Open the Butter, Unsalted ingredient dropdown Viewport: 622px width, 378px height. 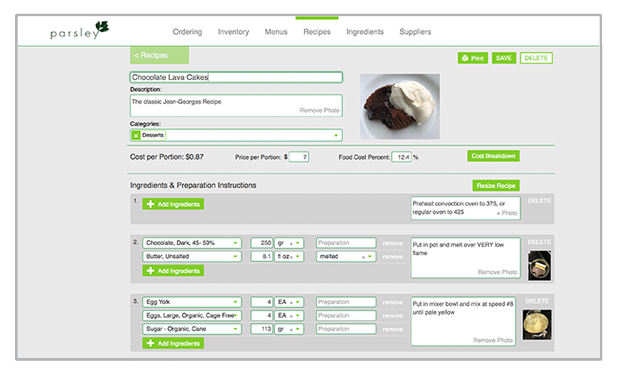(x=235, y=257)
